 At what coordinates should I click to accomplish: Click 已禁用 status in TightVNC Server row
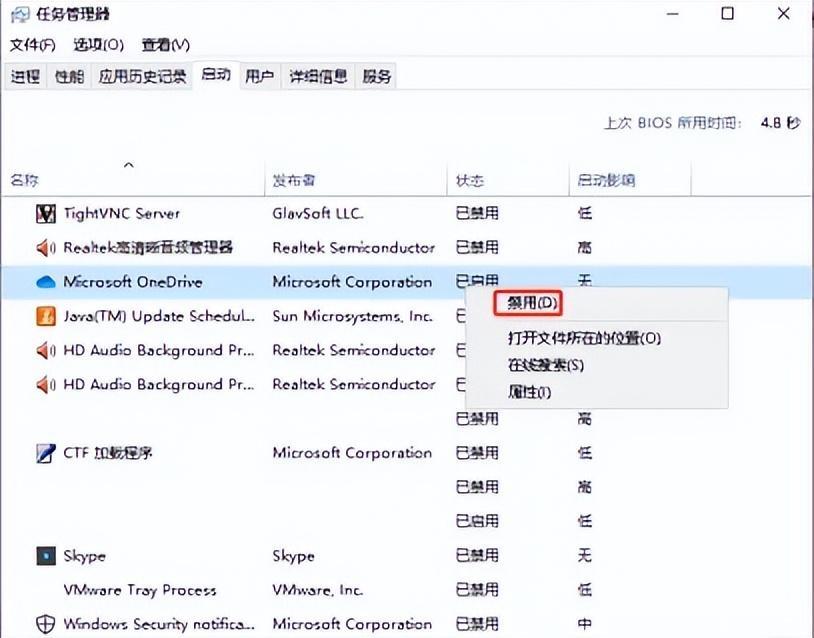477,213
